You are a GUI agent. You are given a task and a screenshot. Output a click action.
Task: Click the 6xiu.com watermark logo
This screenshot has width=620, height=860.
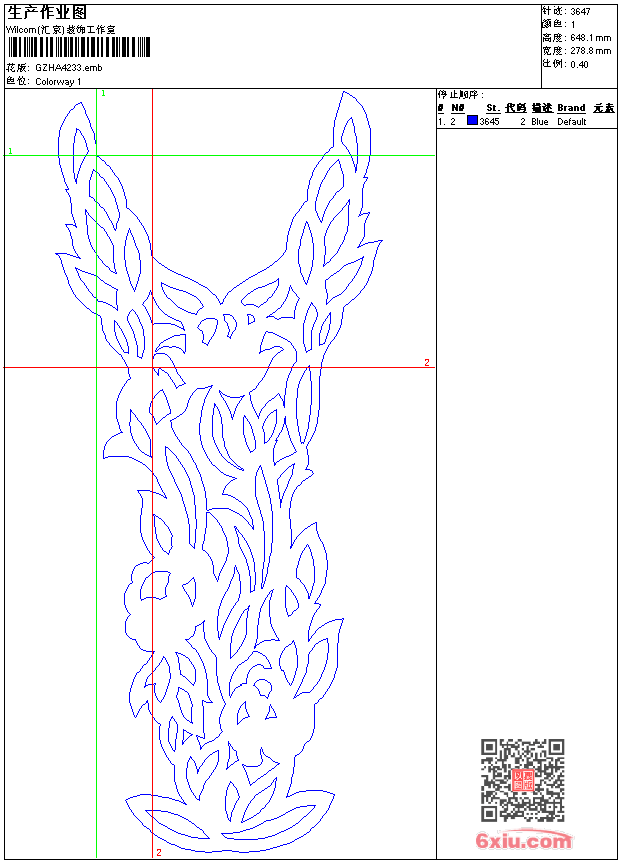click(x=524, y=842)
